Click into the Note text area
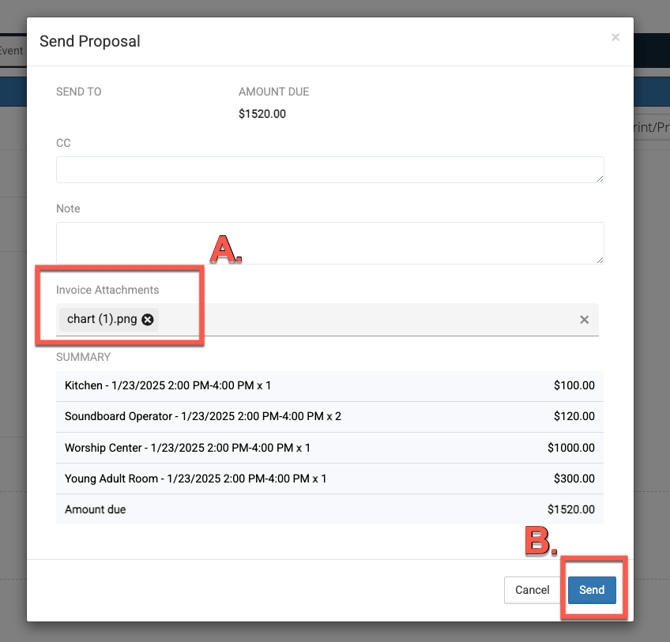This screenshot has height=642, width=670. pyautogui.click(x=329, y=243)
